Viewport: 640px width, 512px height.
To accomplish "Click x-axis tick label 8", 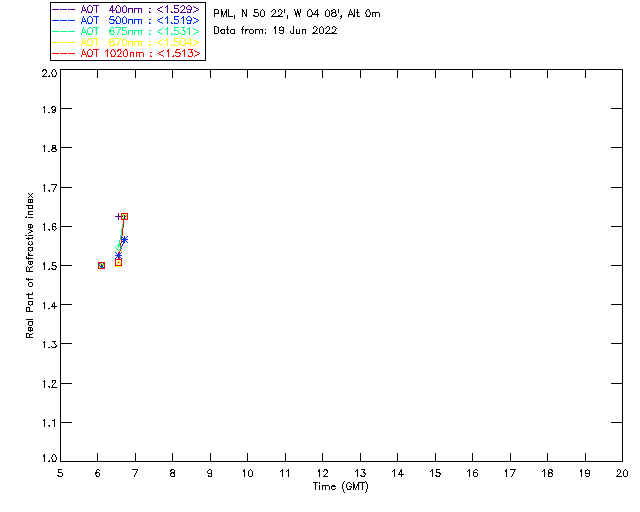I will [x=173, y=473].
